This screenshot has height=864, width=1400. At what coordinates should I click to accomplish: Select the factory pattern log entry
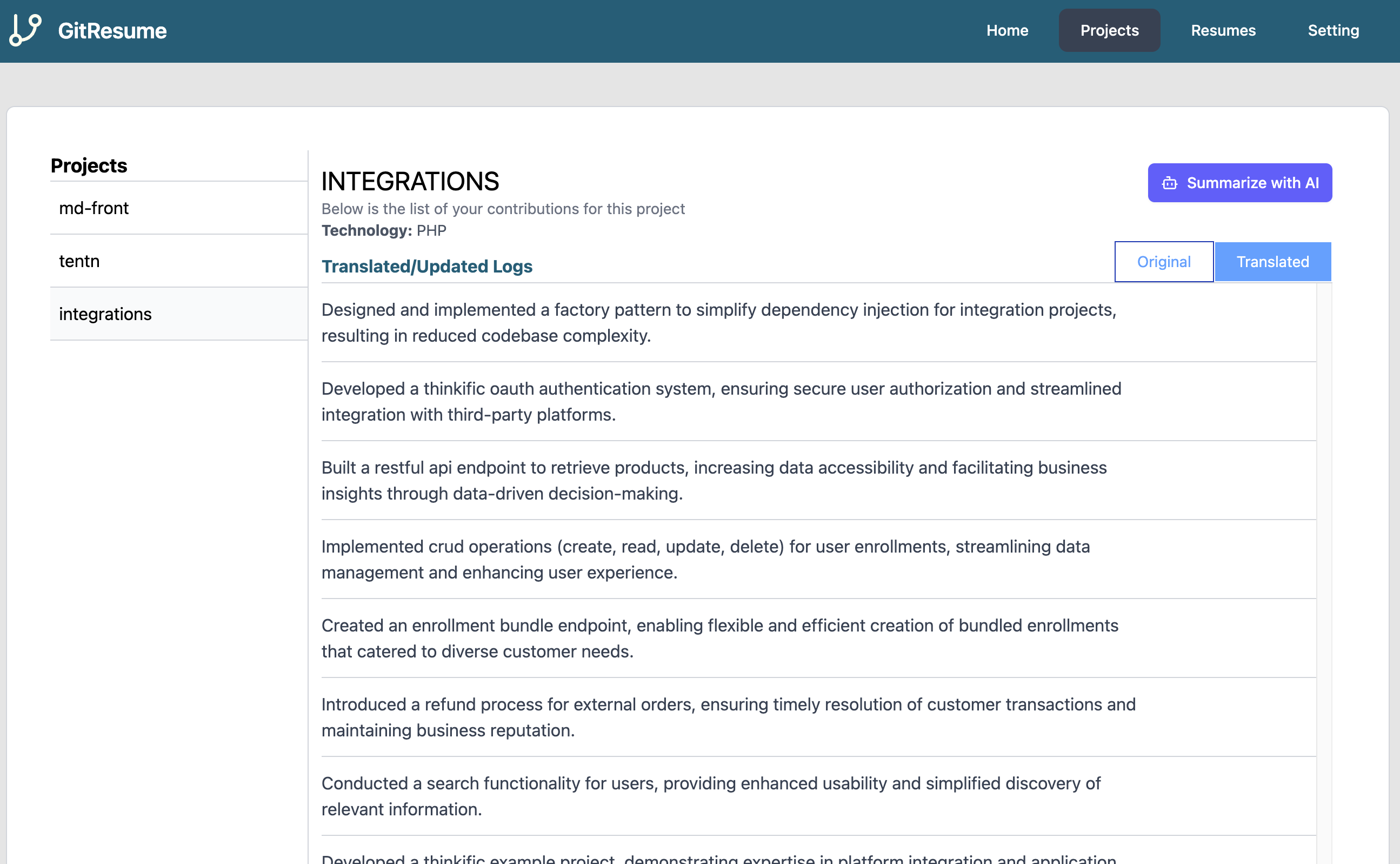pos(718,322)
